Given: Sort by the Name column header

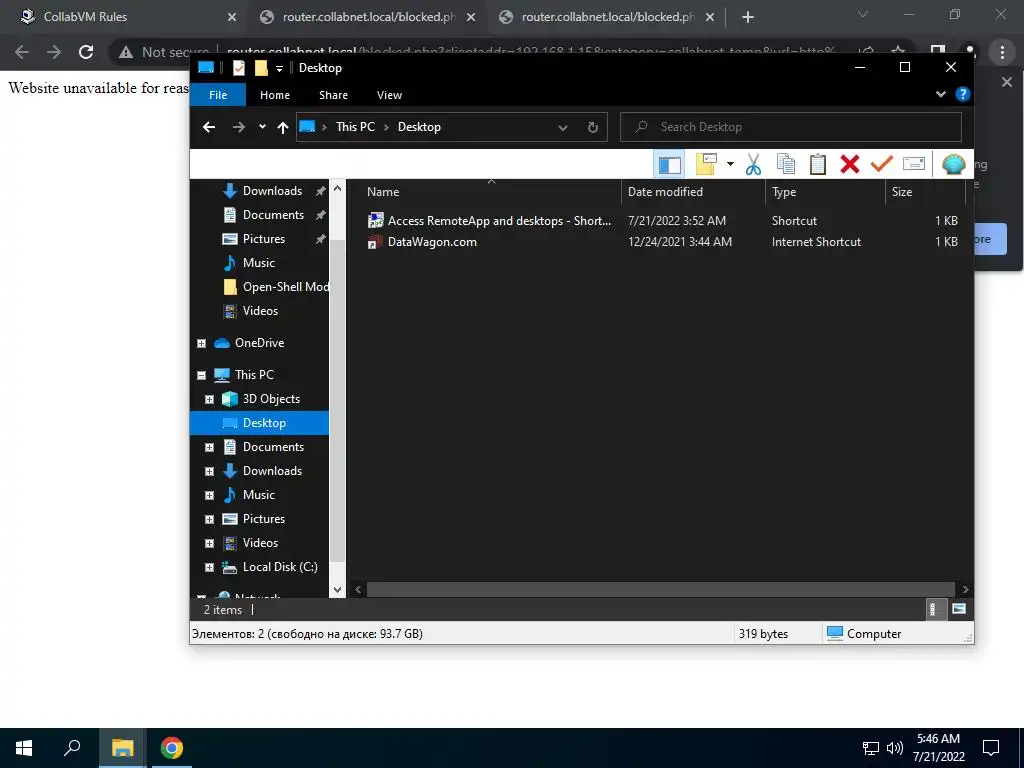Looking at the screenshot, I should coord(484,192).
